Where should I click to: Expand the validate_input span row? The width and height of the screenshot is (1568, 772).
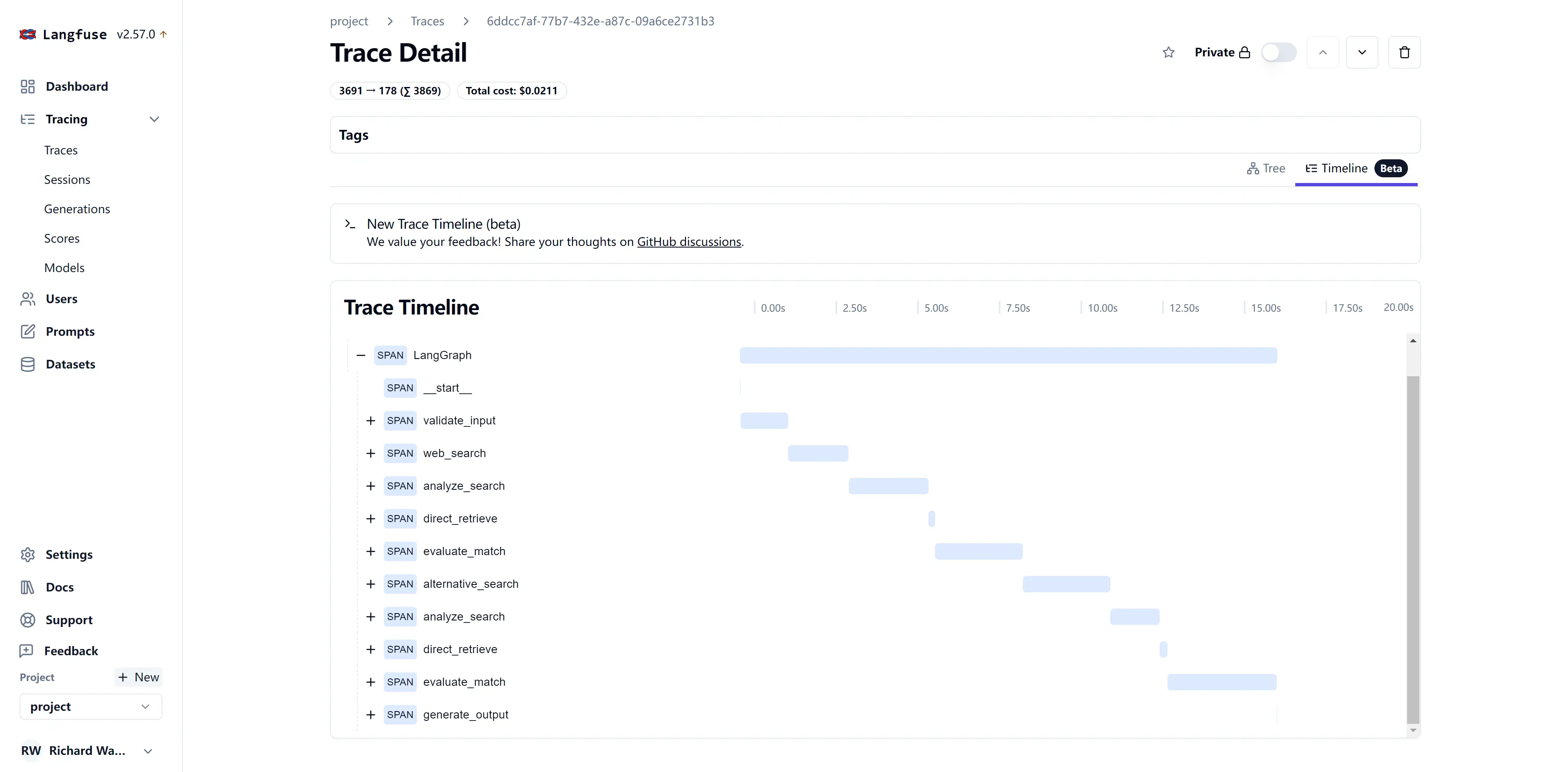point(370,420)
